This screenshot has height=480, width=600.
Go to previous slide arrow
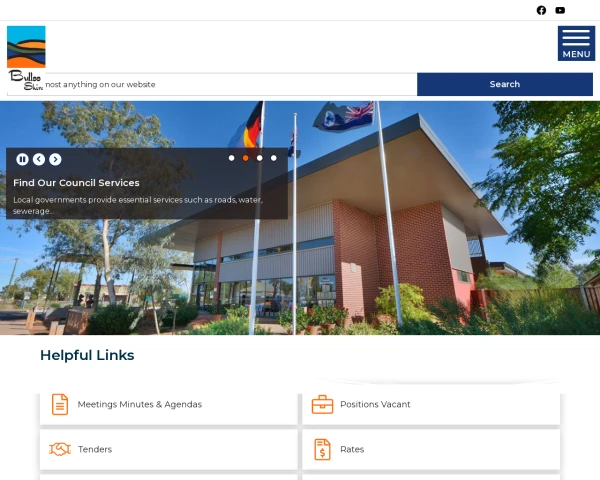(39, 159)
